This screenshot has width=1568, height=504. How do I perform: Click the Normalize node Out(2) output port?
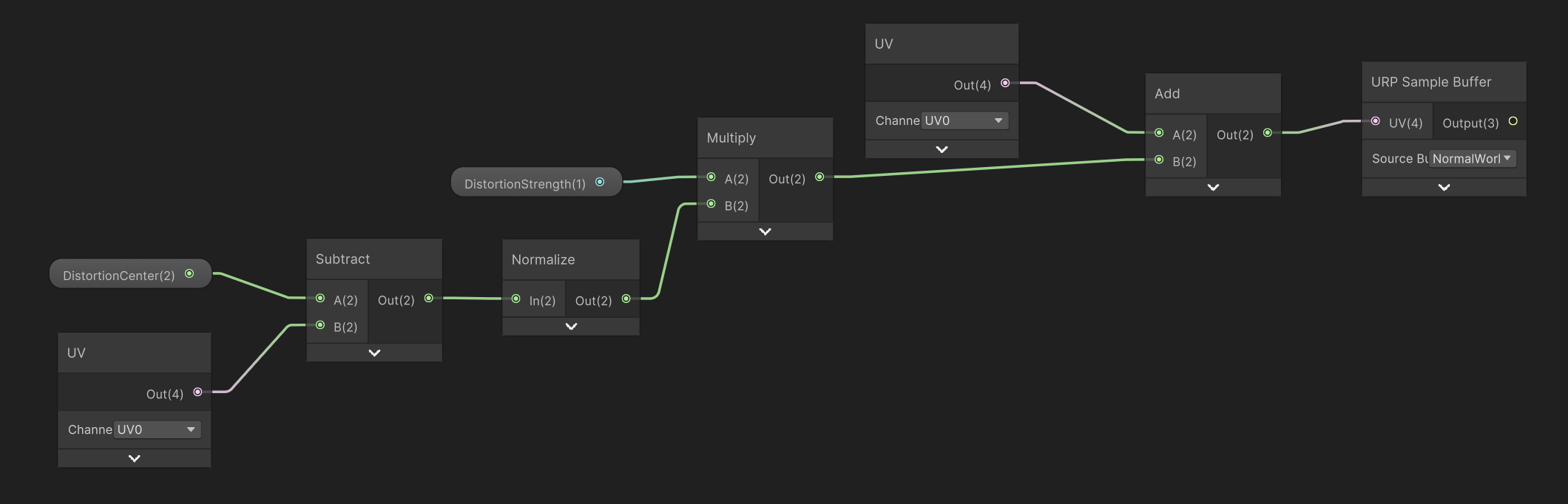pyautogui.click(x=626, y=299)
